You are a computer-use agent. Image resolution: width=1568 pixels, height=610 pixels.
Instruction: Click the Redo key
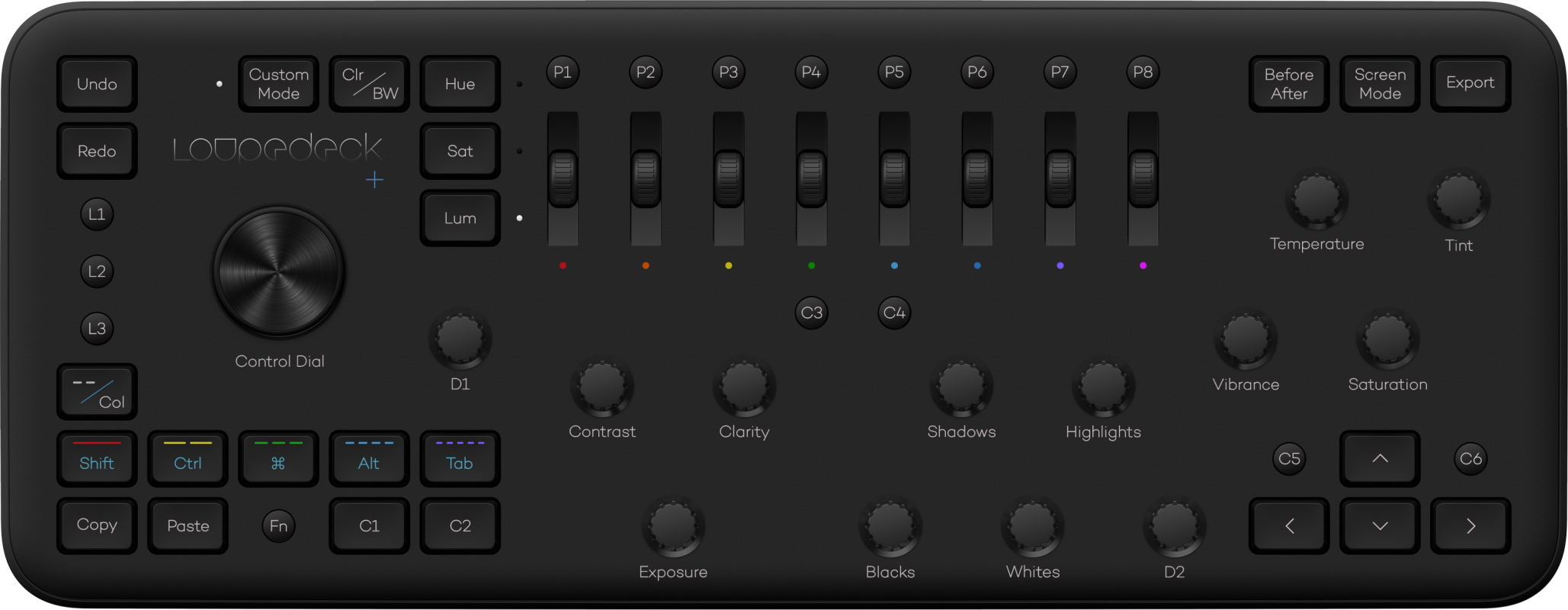coord(97,151)
